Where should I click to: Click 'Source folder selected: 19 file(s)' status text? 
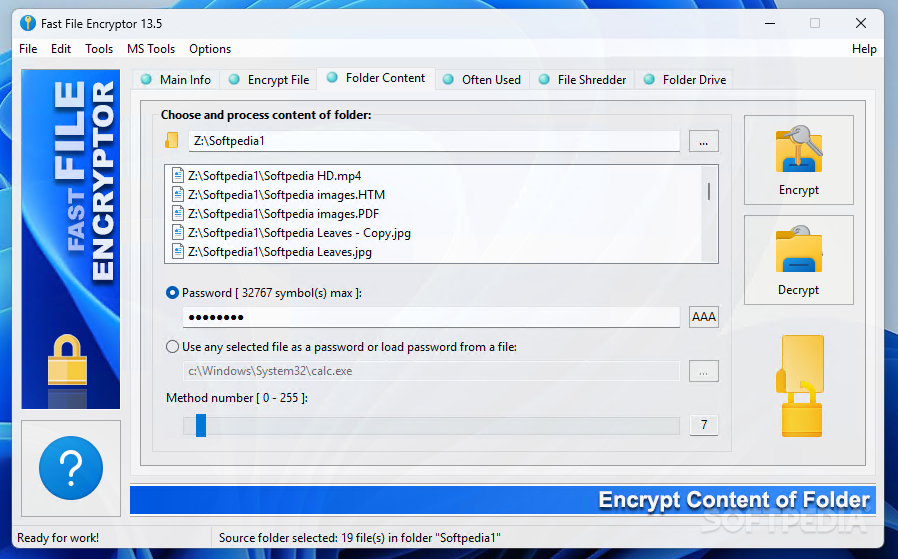coord(360,538)
